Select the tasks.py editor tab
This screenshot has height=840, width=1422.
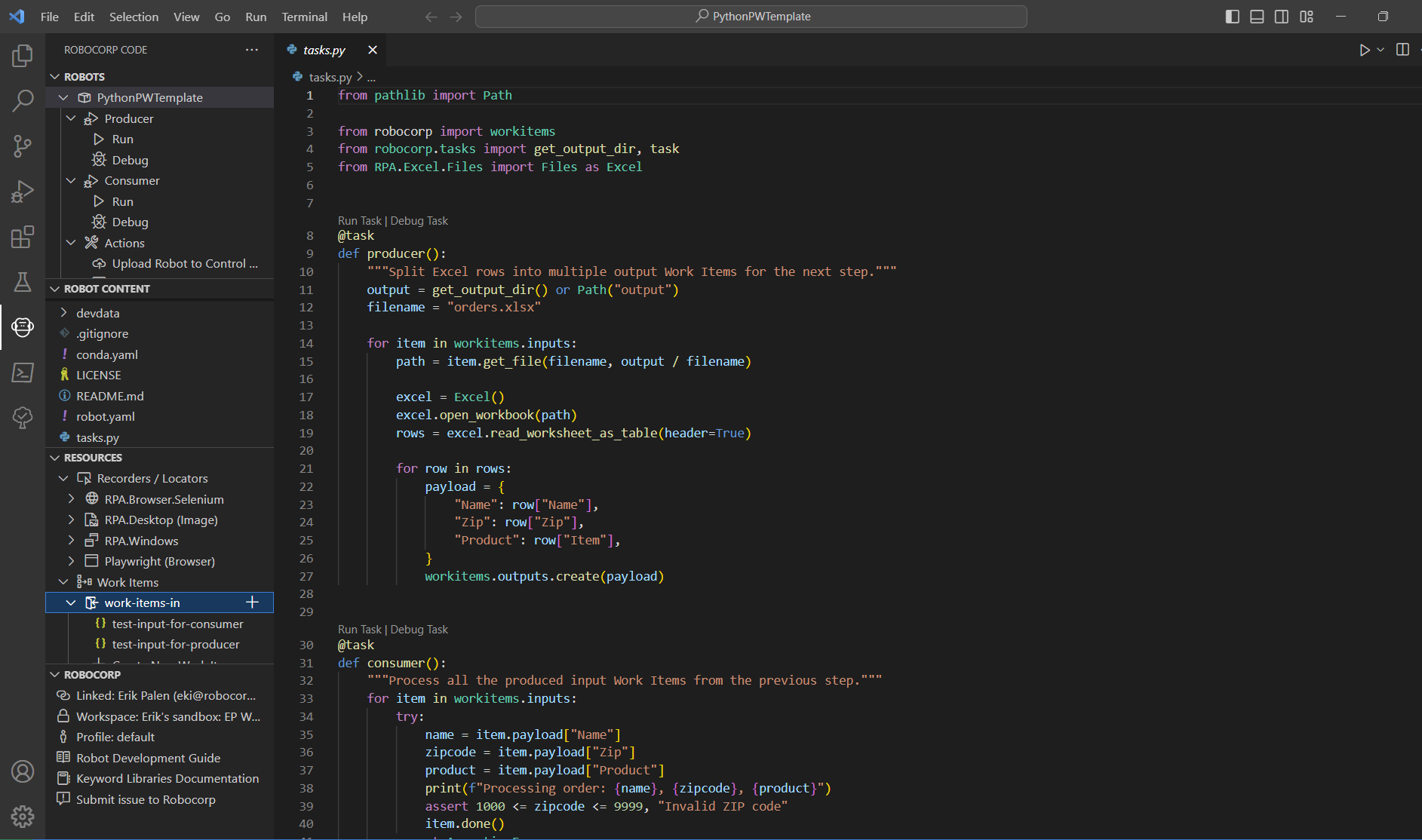[324, 50]
